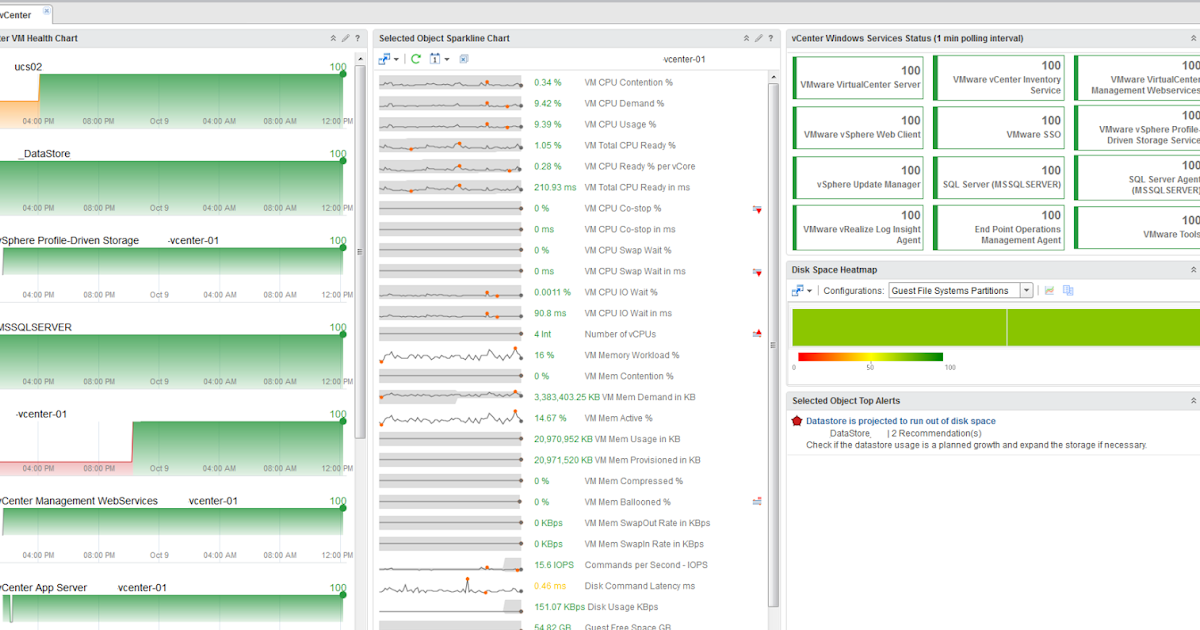Collapse vCenter Windows Services Status panel
This screenshot has height=630, width=1200.
[x=1193, y=38]
